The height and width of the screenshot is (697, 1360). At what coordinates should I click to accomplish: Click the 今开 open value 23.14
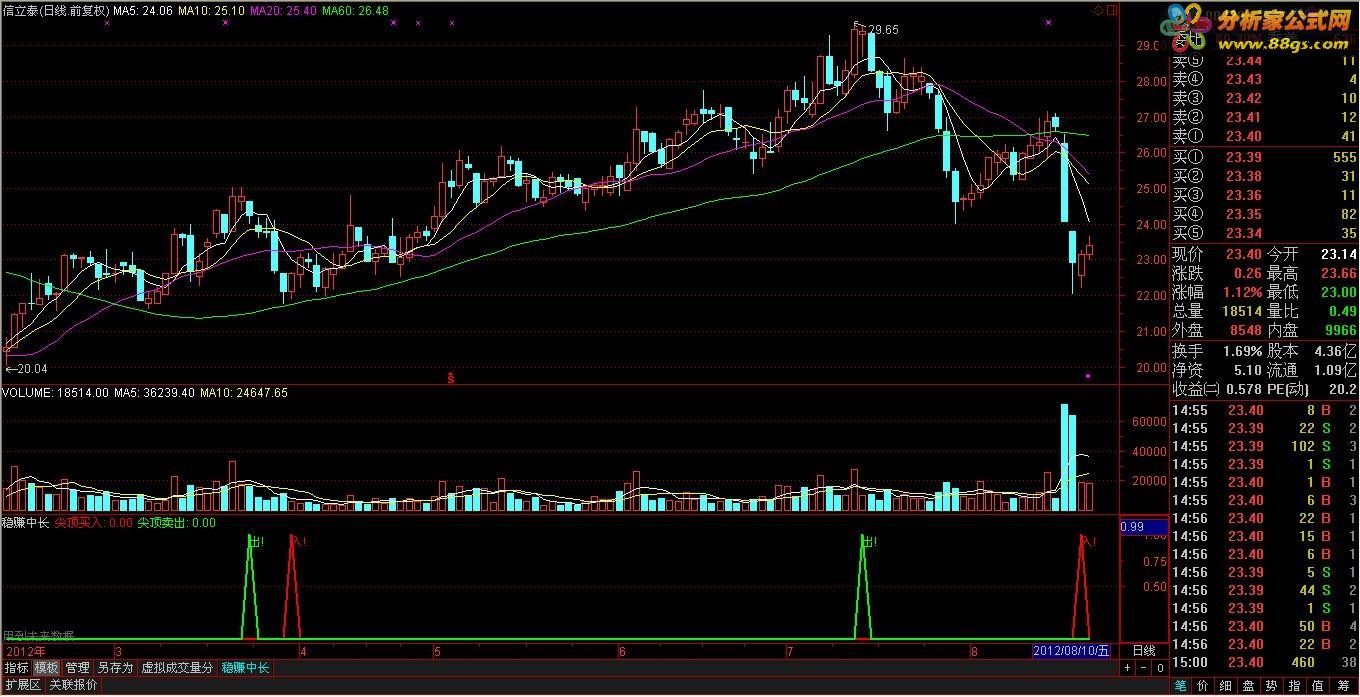1339,254
